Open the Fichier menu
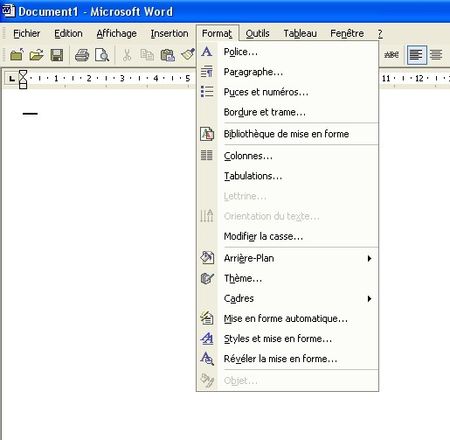The height and width of the screenshot is (440, 450). (27, 33)
